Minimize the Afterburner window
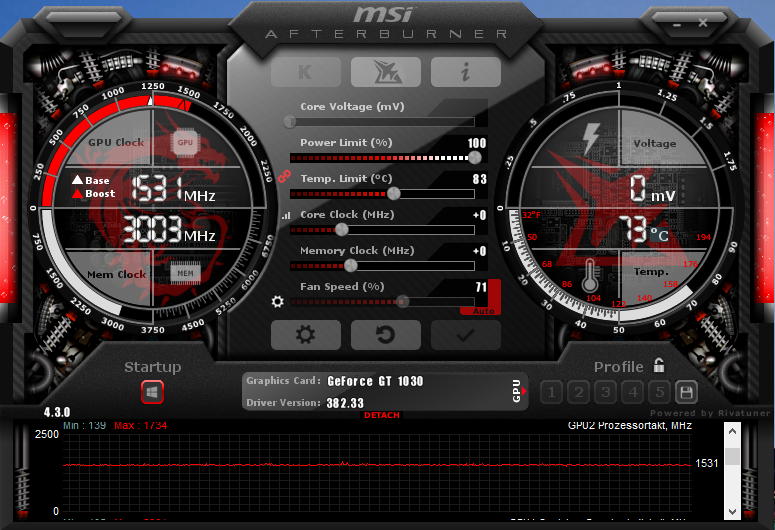This screenshot has height=530, width=775. 677,23
